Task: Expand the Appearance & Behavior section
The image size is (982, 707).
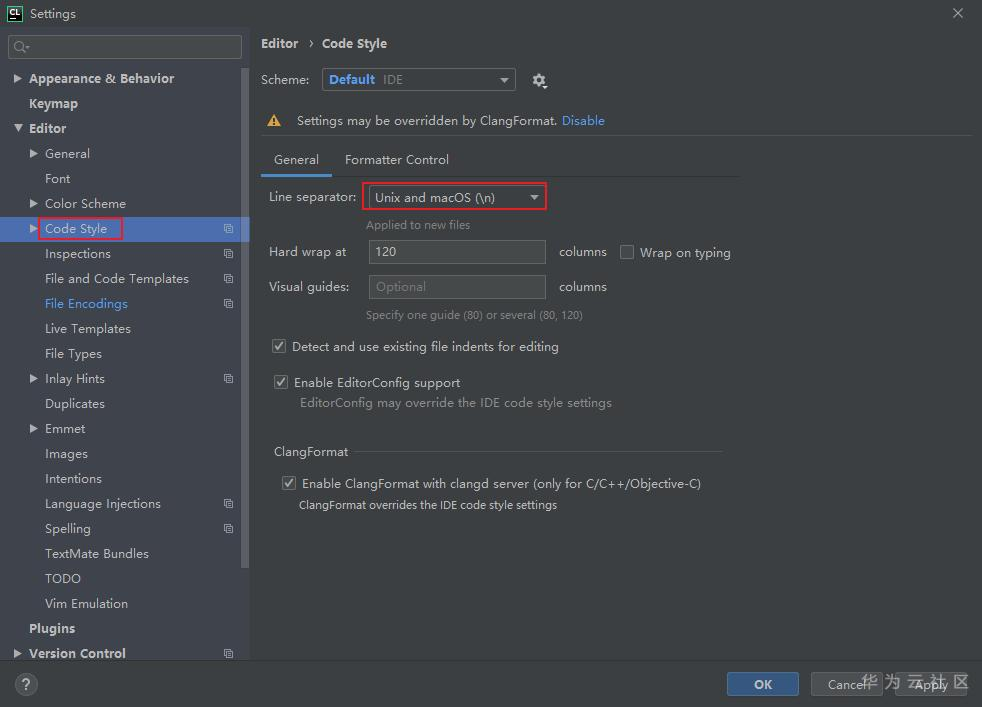Action: pos(18,79)
